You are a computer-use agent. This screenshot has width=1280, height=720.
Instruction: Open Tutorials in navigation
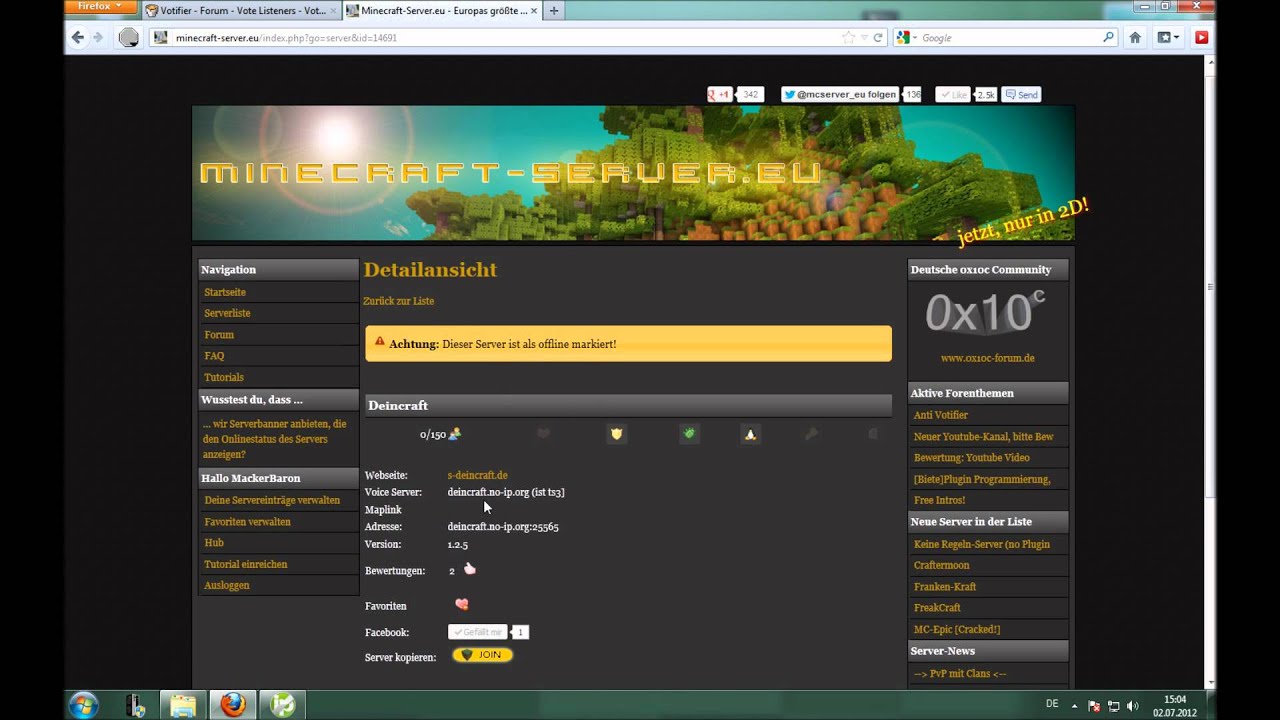click(x=224, y=377)
